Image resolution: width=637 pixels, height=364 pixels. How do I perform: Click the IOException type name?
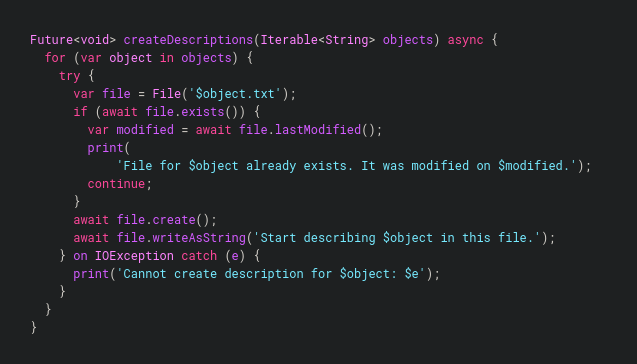pyautogui.click(x=134, y=256)
